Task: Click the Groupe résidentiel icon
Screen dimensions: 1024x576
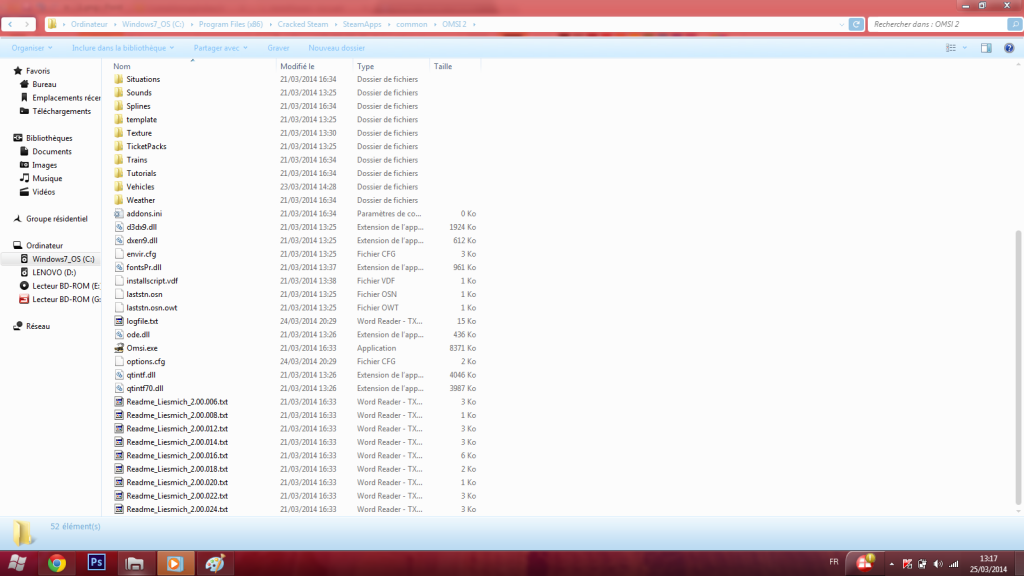Action: 18,219
